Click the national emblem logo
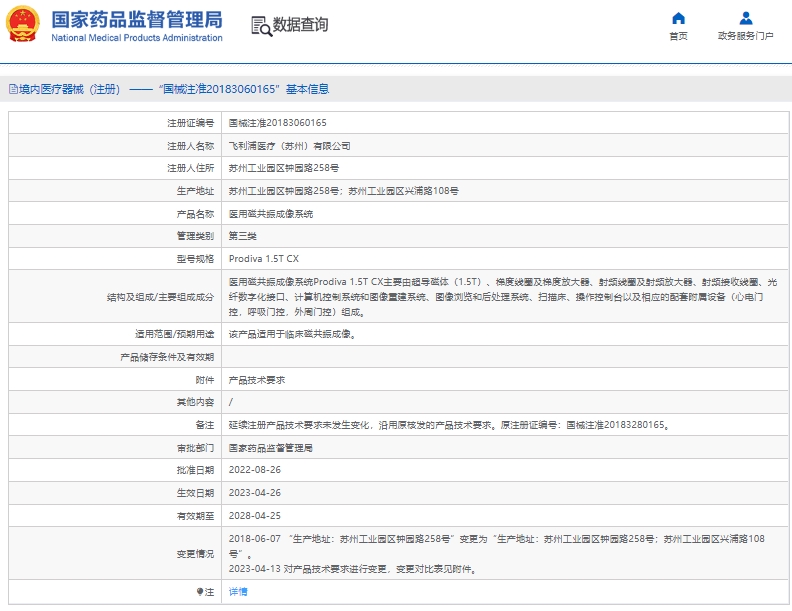 click(x=23, y=23)
